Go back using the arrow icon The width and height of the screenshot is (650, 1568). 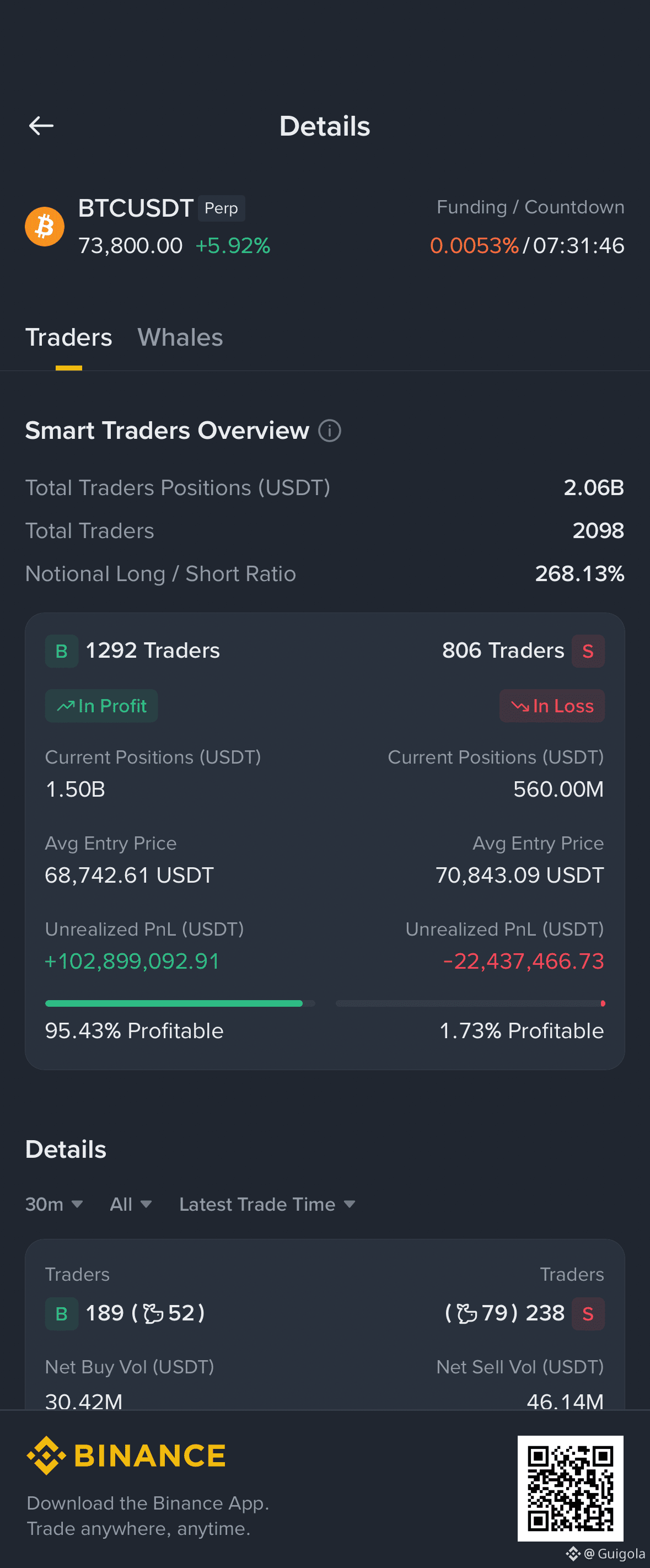pyautogui.click(x=41, y=126)
